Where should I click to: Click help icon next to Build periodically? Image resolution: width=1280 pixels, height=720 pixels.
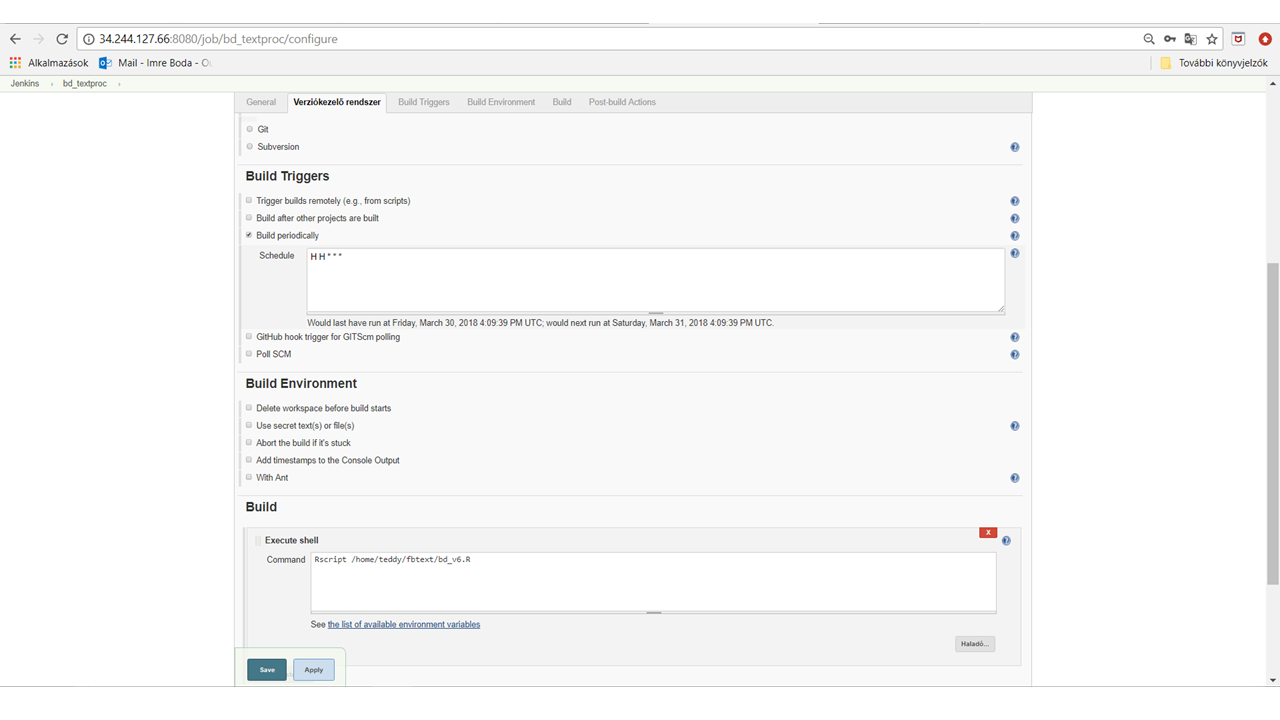pyautogui.click(x=1014, y=236)
